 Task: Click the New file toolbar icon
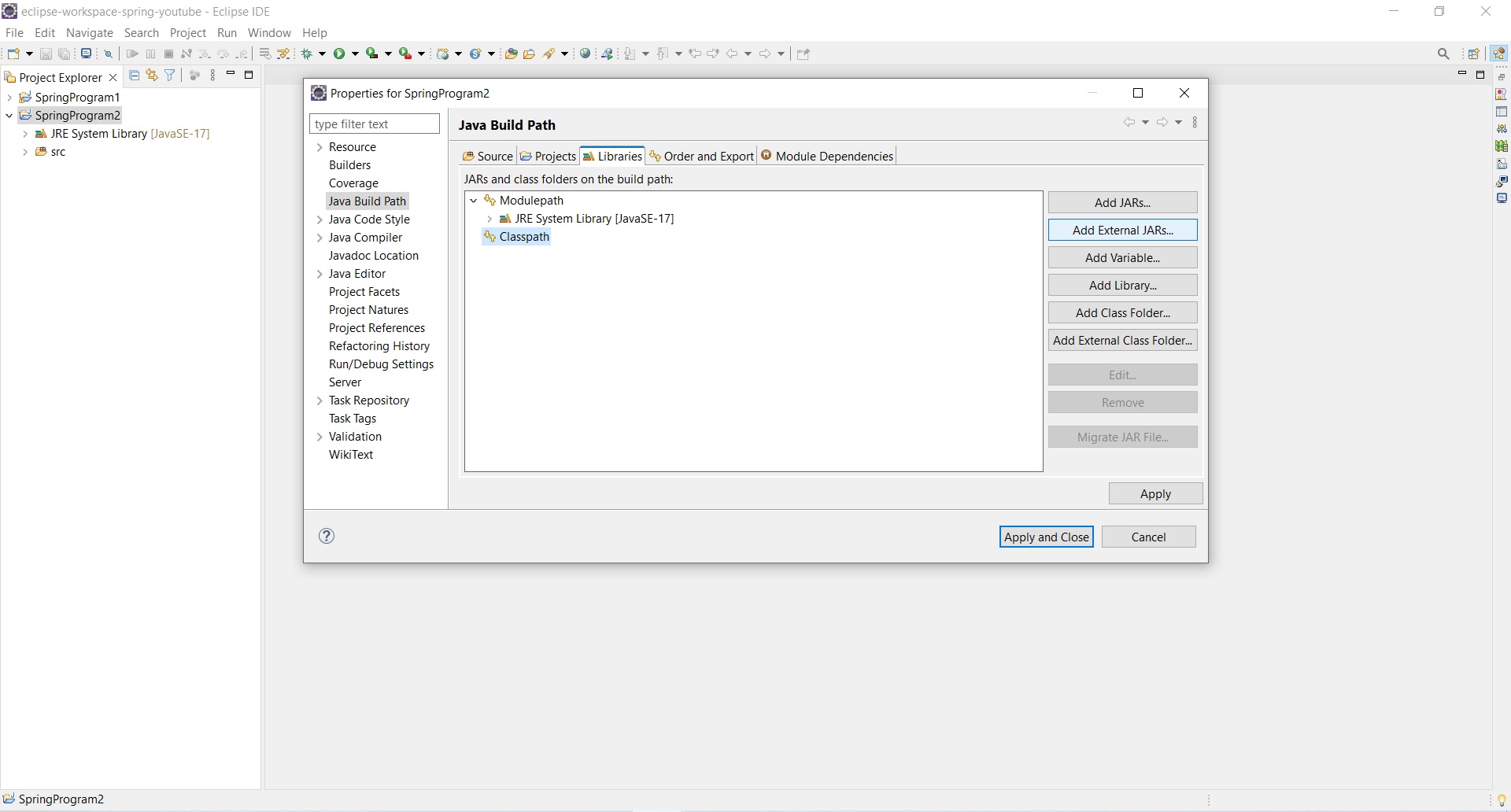[x=13, y=54]
